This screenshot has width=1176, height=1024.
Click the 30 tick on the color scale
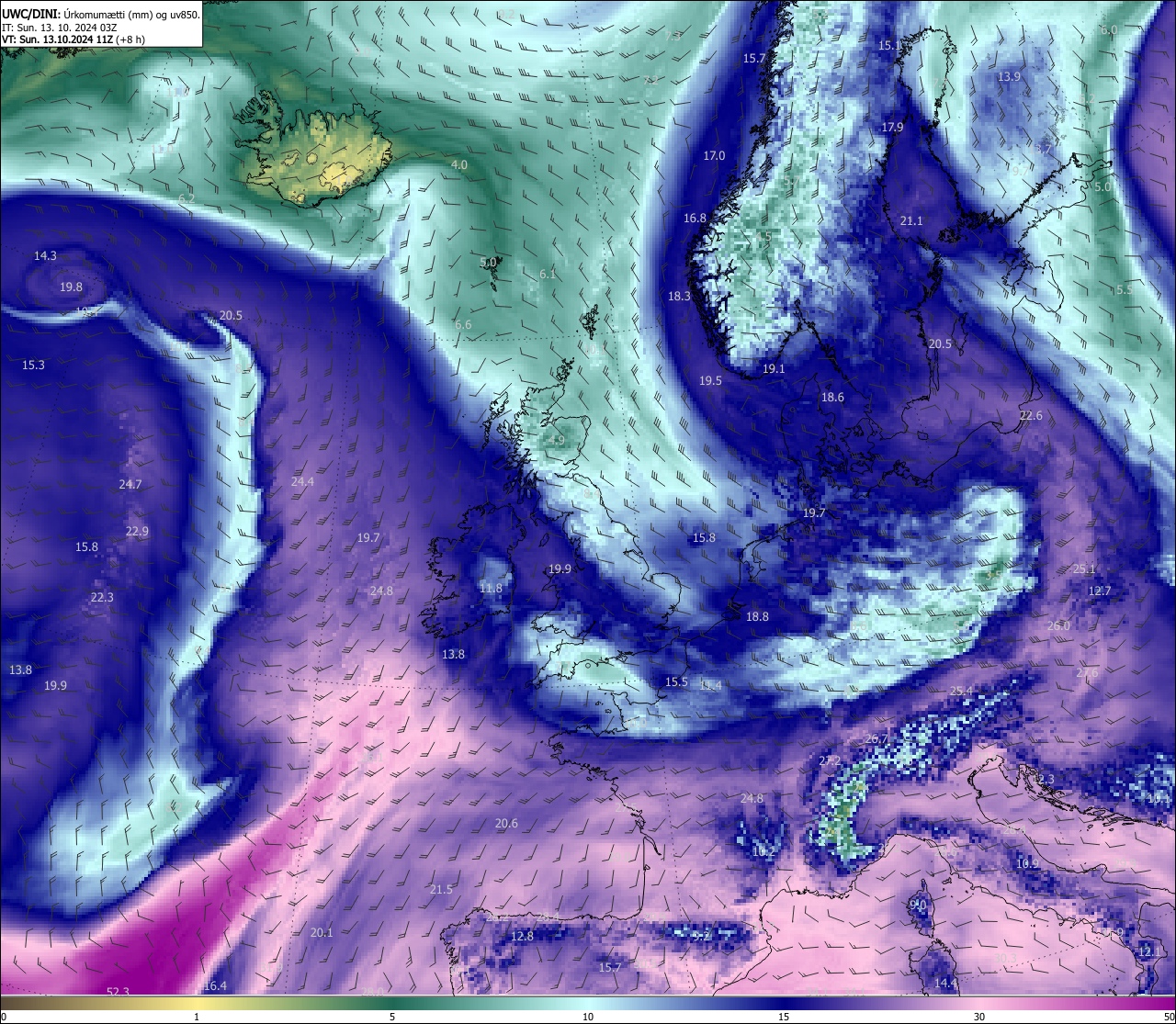pyautogui.click(x=979, y=1017)
